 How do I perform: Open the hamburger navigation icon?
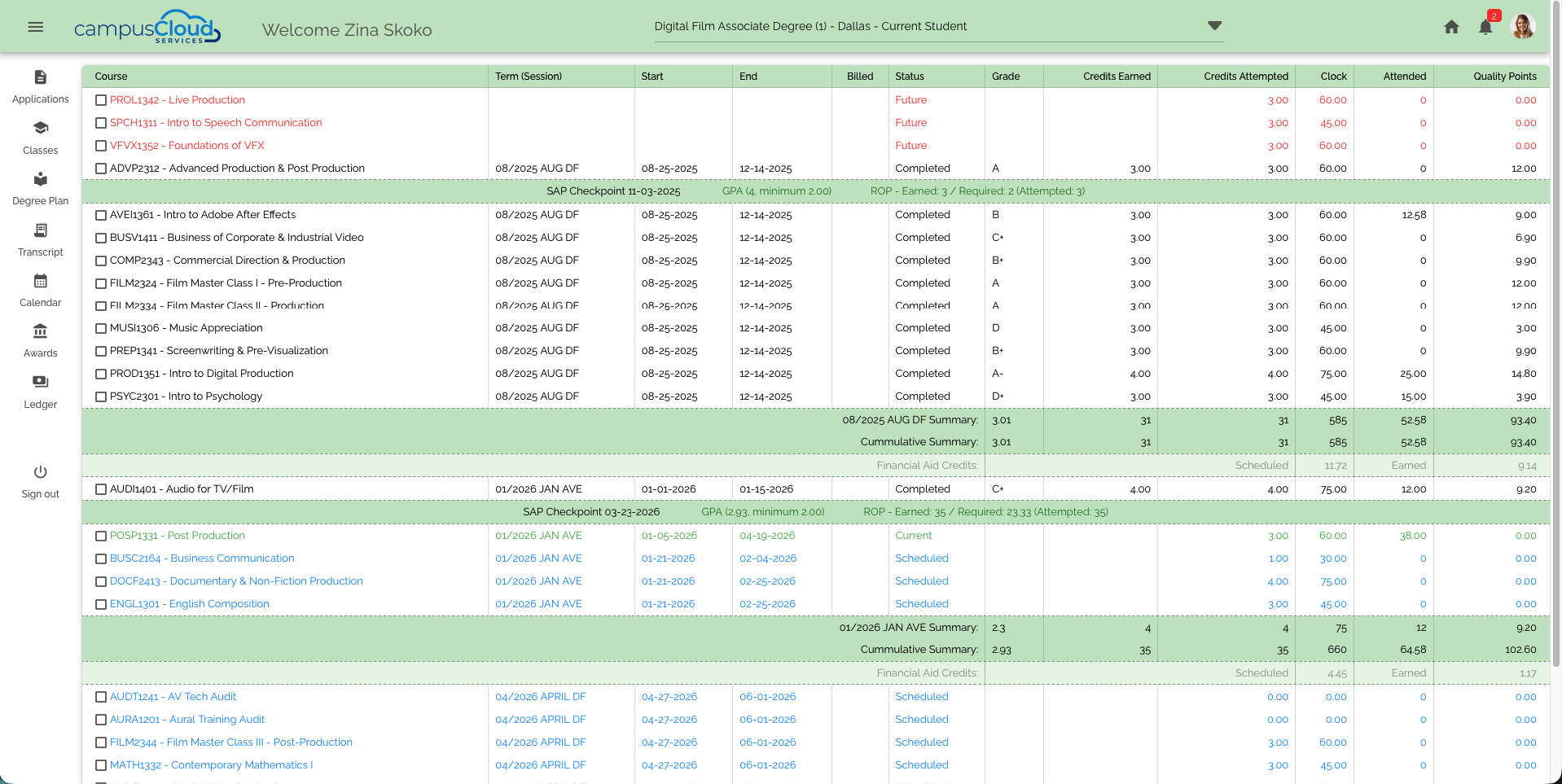click(35, 26)
